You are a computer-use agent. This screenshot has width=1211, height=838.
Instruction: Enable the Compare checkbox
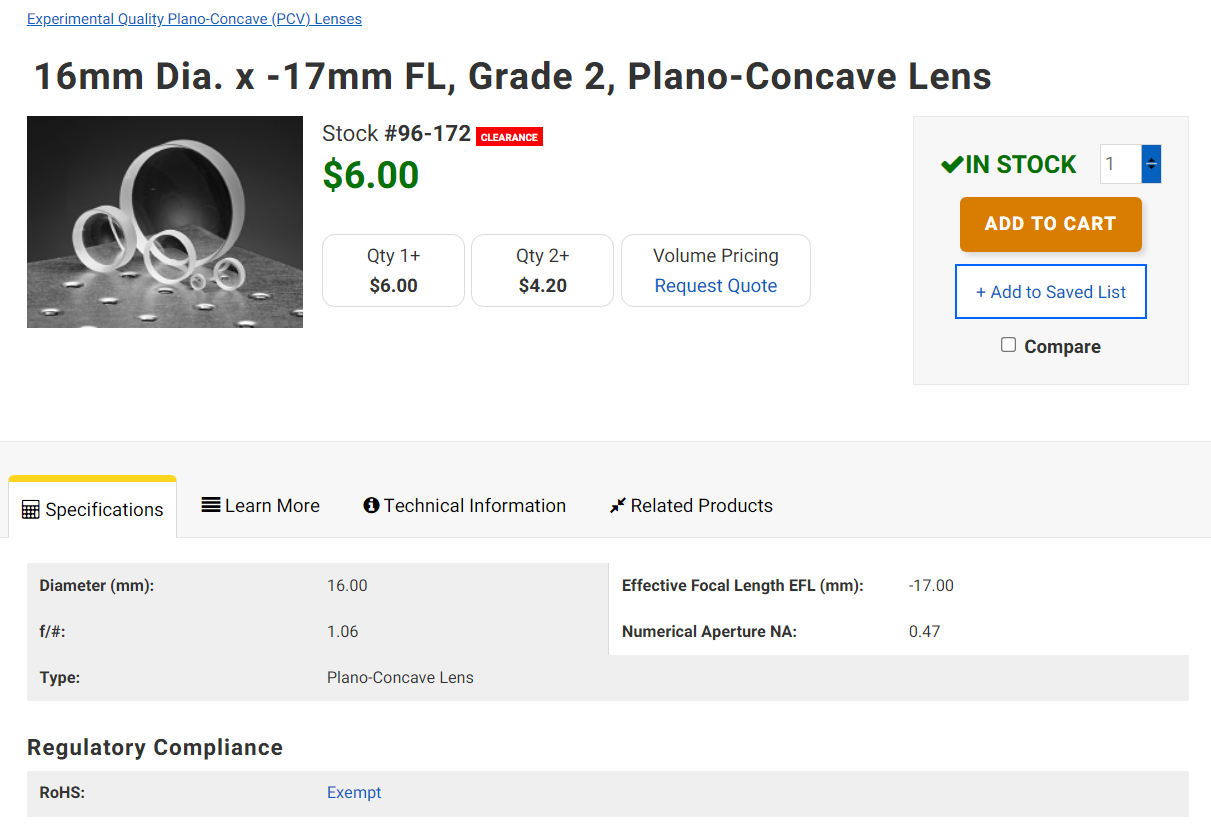(x=1008, y=344)
